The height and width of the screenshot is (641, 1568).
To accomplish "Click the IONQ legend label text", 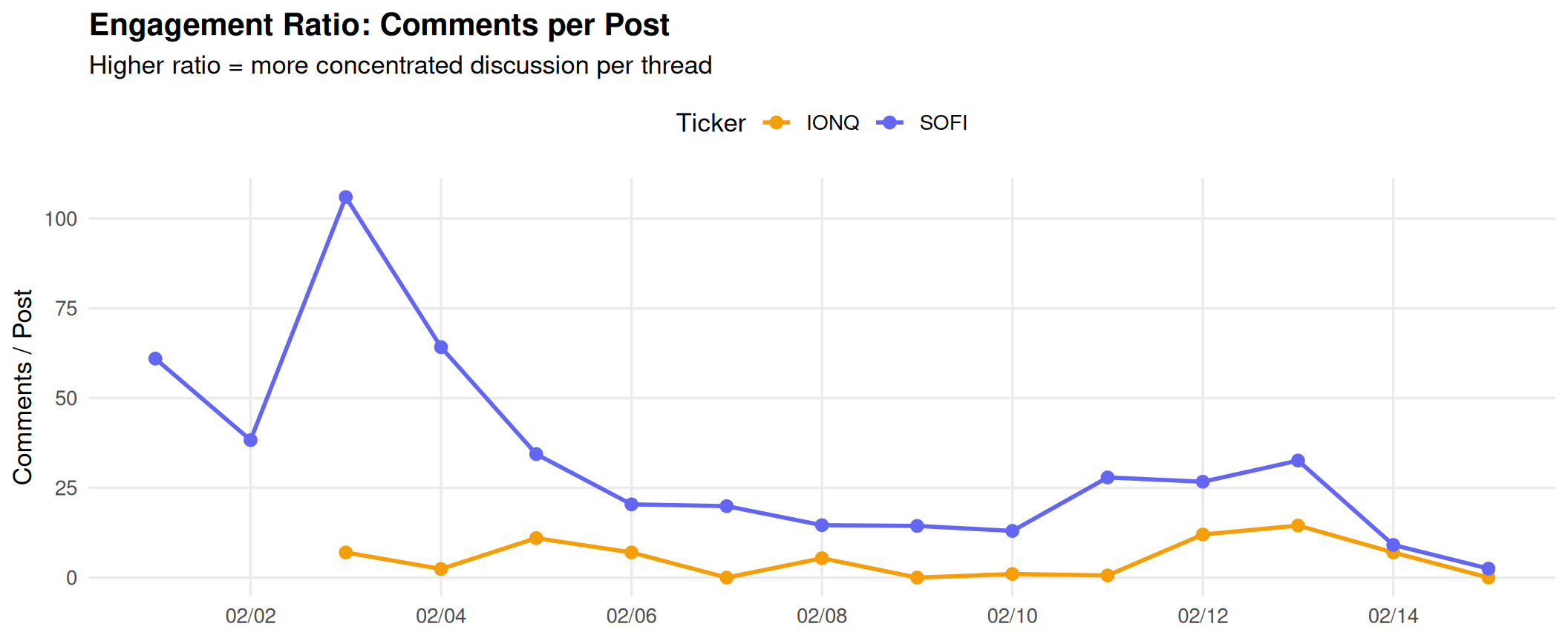I will tap(832, 123).
